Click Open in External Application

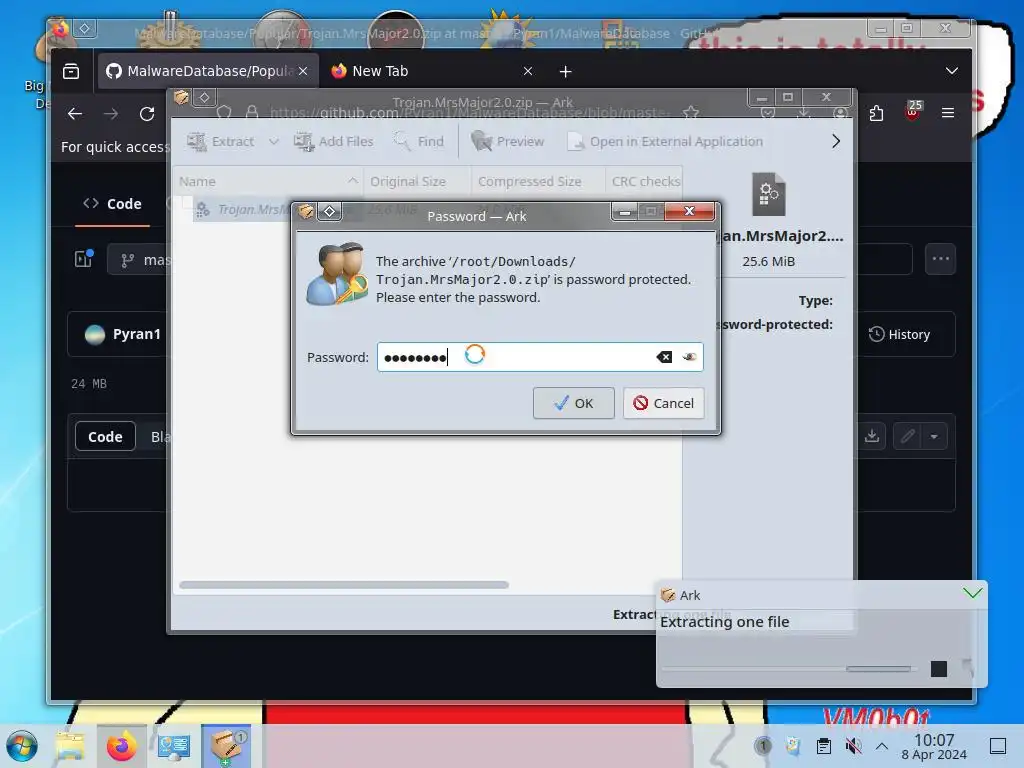click(665, 141)
